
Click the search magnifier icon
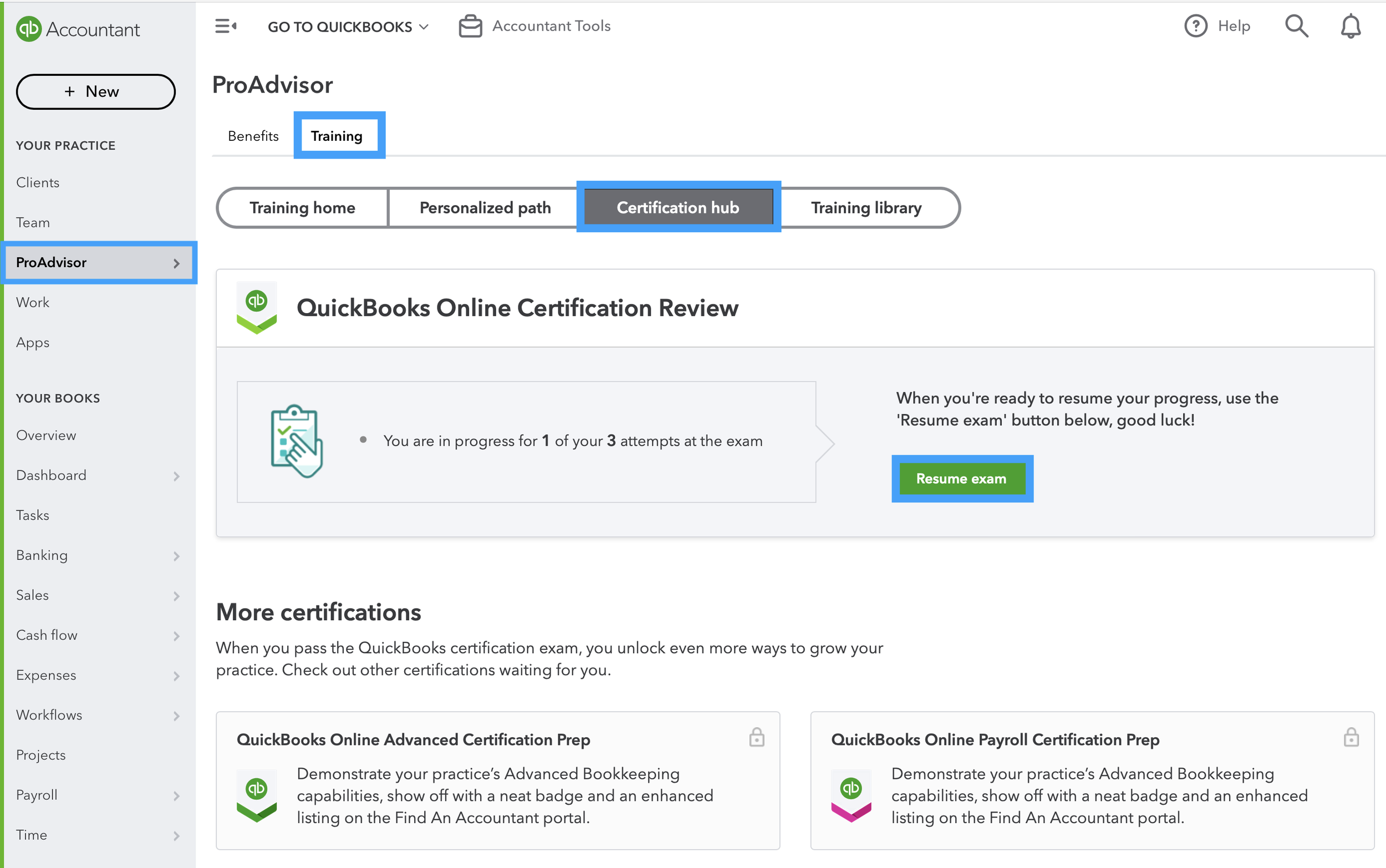tap(1296, 27)
